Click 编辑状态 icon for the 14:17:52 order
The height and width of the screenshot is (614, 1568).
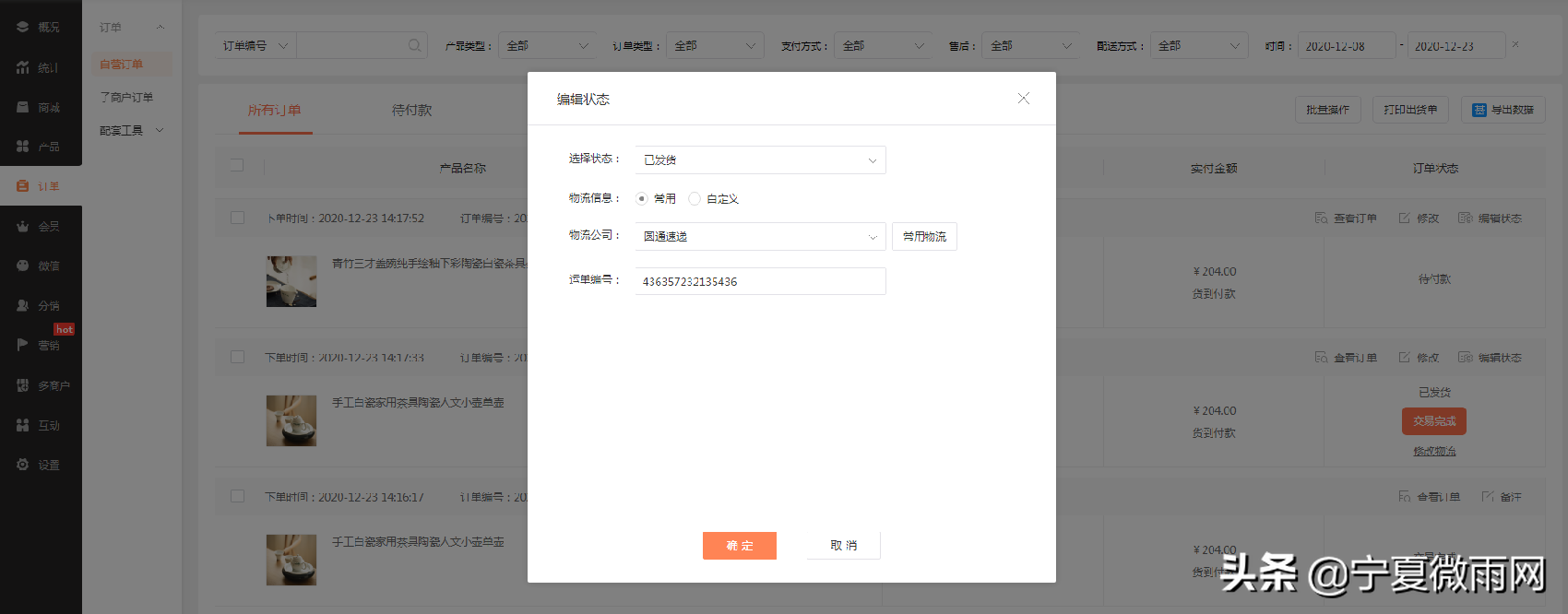pyautogui.click(x=1465, y=218)
